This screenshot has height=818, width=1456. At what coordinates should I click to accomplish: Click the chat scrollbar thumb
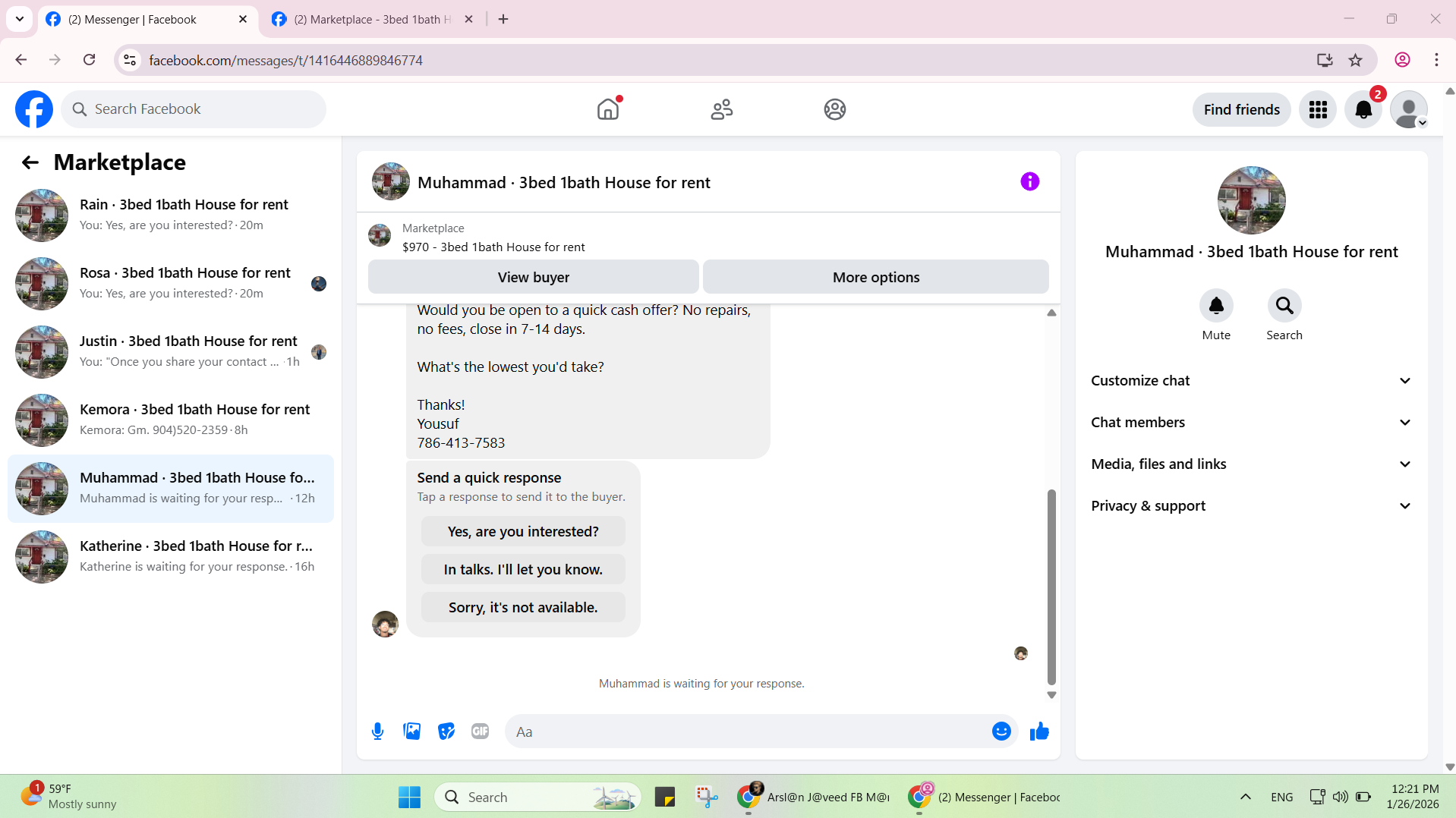pos(1051,587)
